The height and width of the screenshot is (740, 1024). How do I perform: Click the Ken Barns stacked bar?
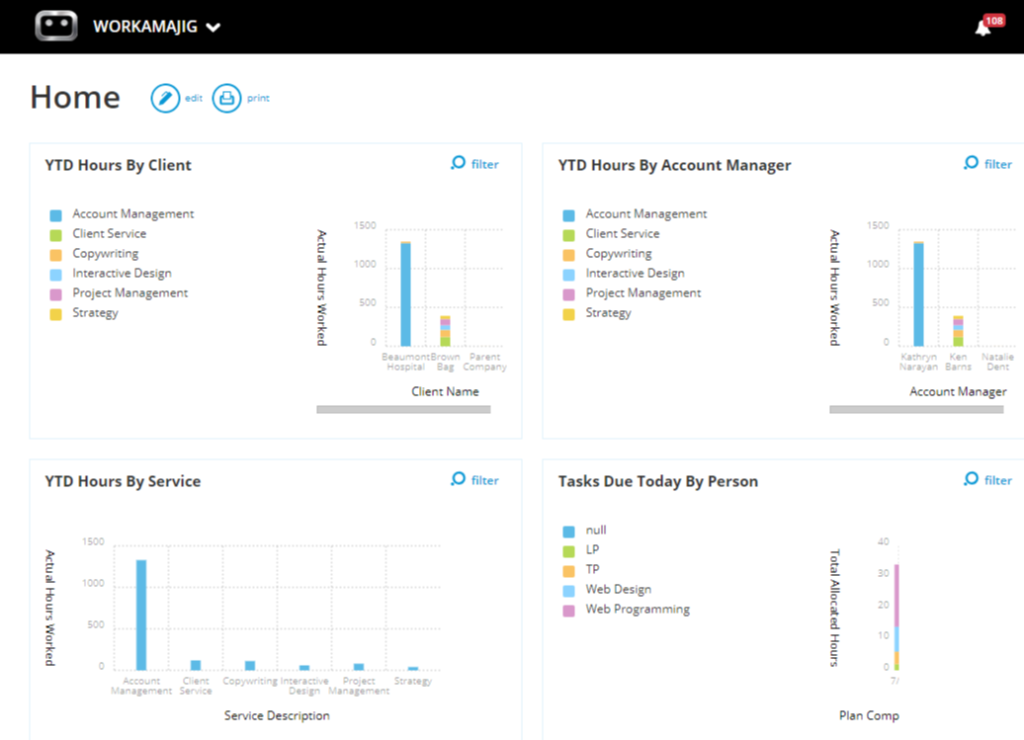pyautogui.click(x=958, y=332)
